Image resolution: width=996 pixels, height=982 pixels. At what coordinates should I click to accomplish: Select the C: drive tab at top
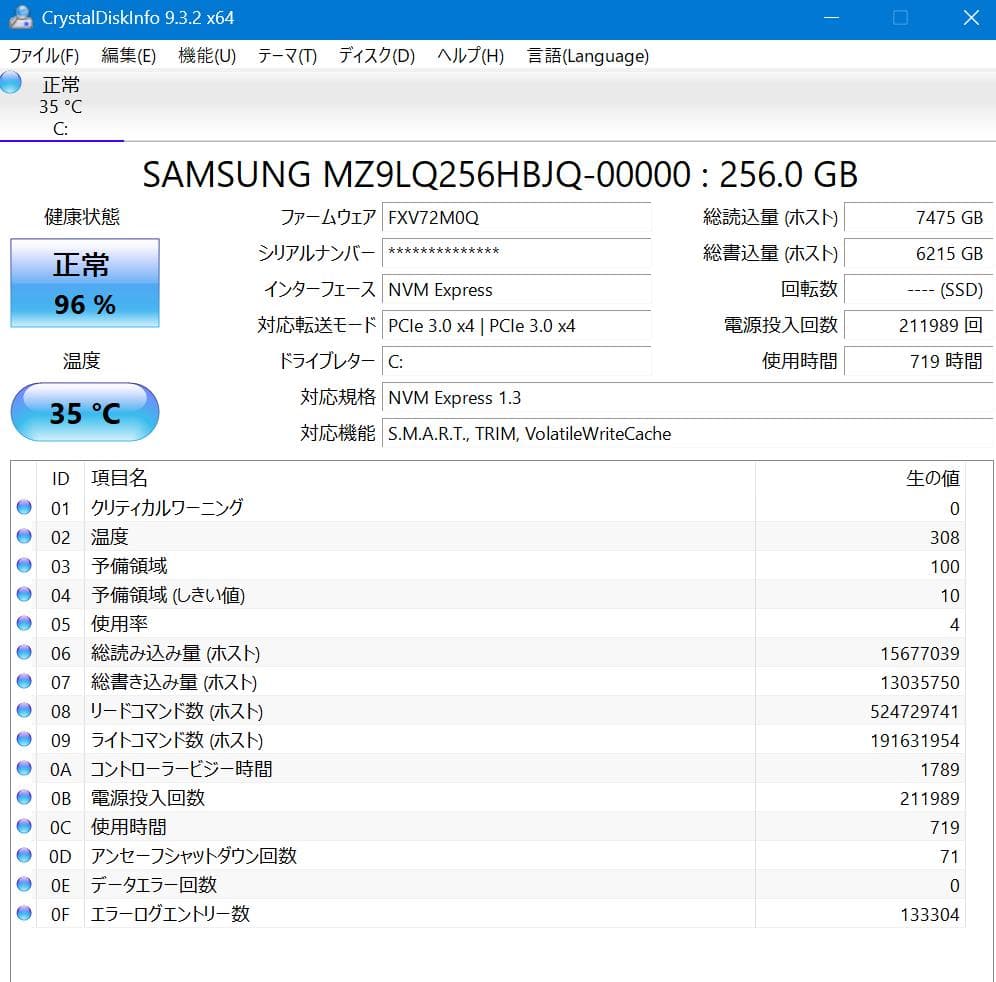coord(61,106)
